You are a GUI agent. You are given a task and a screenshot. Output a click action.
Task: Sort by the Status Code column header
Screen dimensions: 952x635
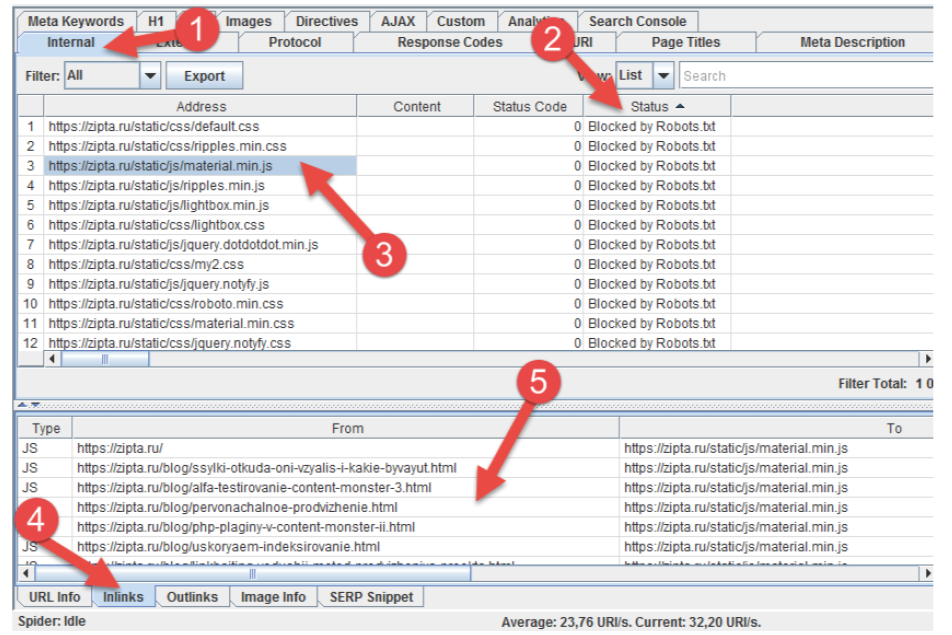click(529, 106)
